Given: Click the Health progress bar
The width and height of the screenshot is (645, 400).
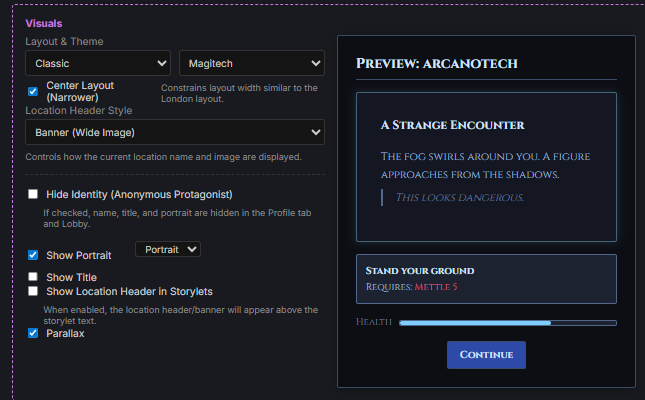Looking at the screenshot, I should click(507, 323).
